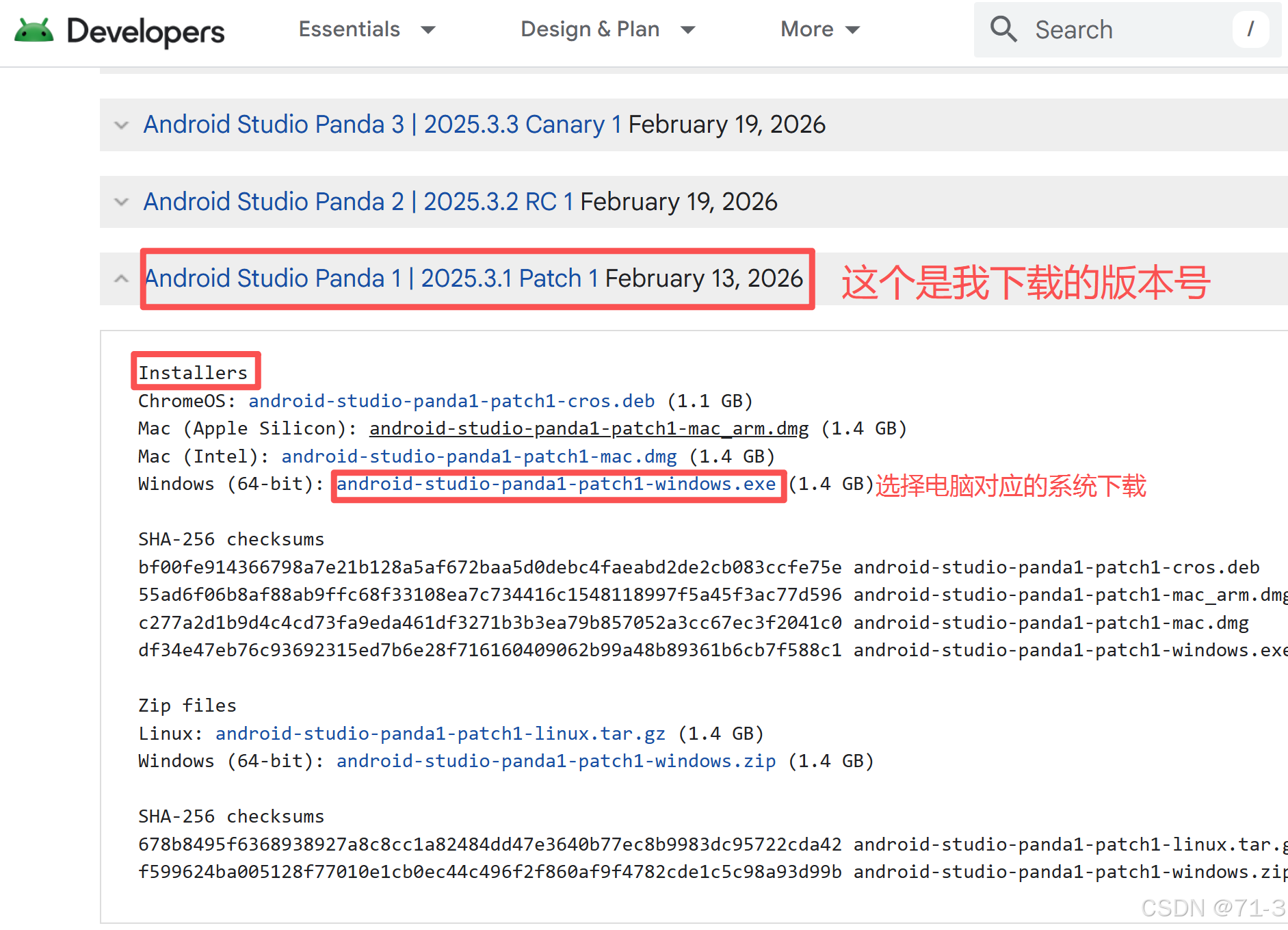Download android-studio-panda1-patch1-windows.zip link
This screenshot has height=930, width=1288.
click(556, 761)
